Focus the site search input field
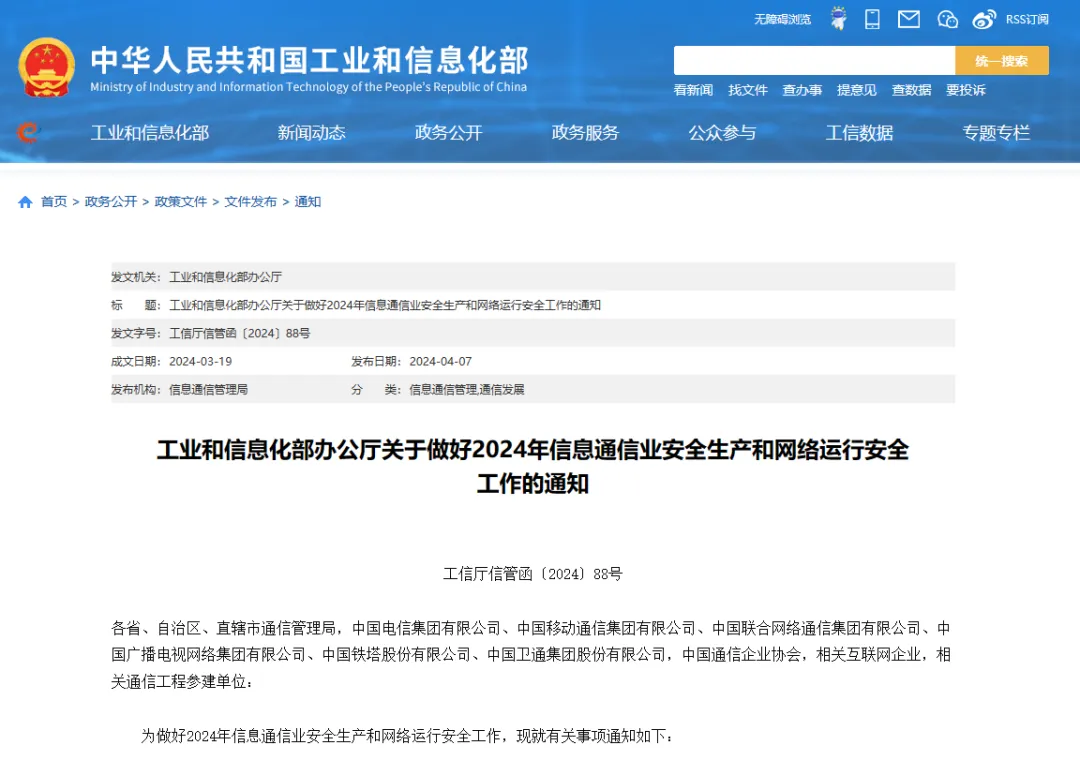1080x775 pixels. pyautogui.click(x=813, y=61)
